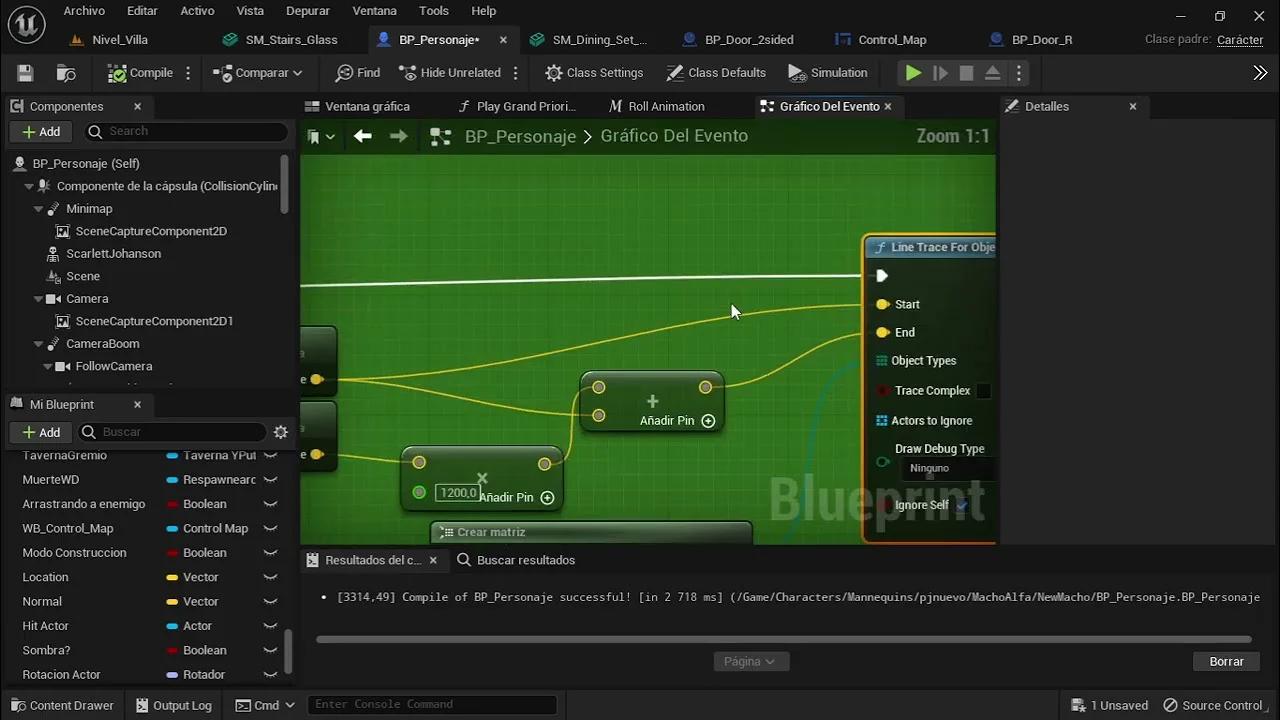Enable Trace Complex on the Line Trace node

click(983, 390)
